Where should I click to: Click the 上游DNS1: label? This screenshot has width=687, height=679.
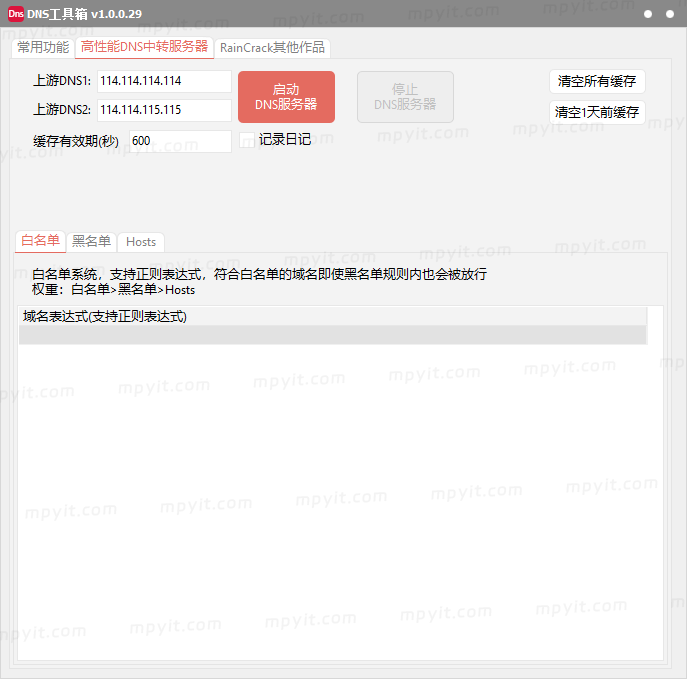62,81
